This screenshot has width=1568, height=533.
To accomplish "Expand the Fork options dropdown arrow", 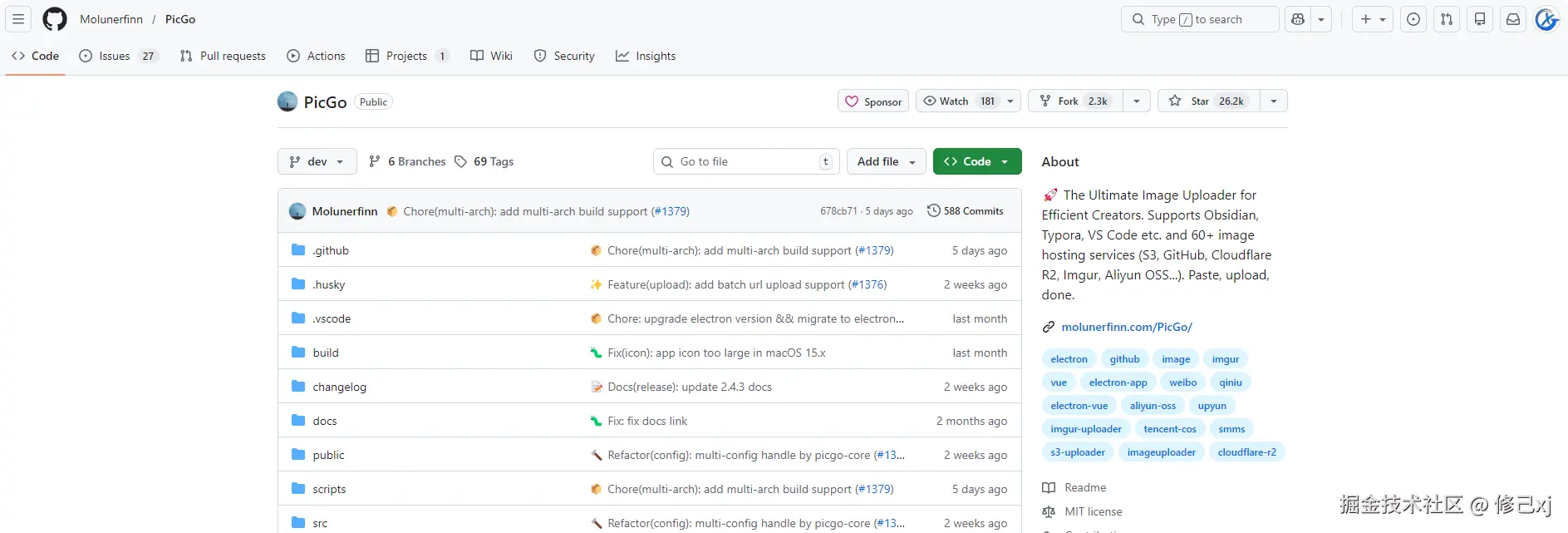I will click(x=1137, y=101).
